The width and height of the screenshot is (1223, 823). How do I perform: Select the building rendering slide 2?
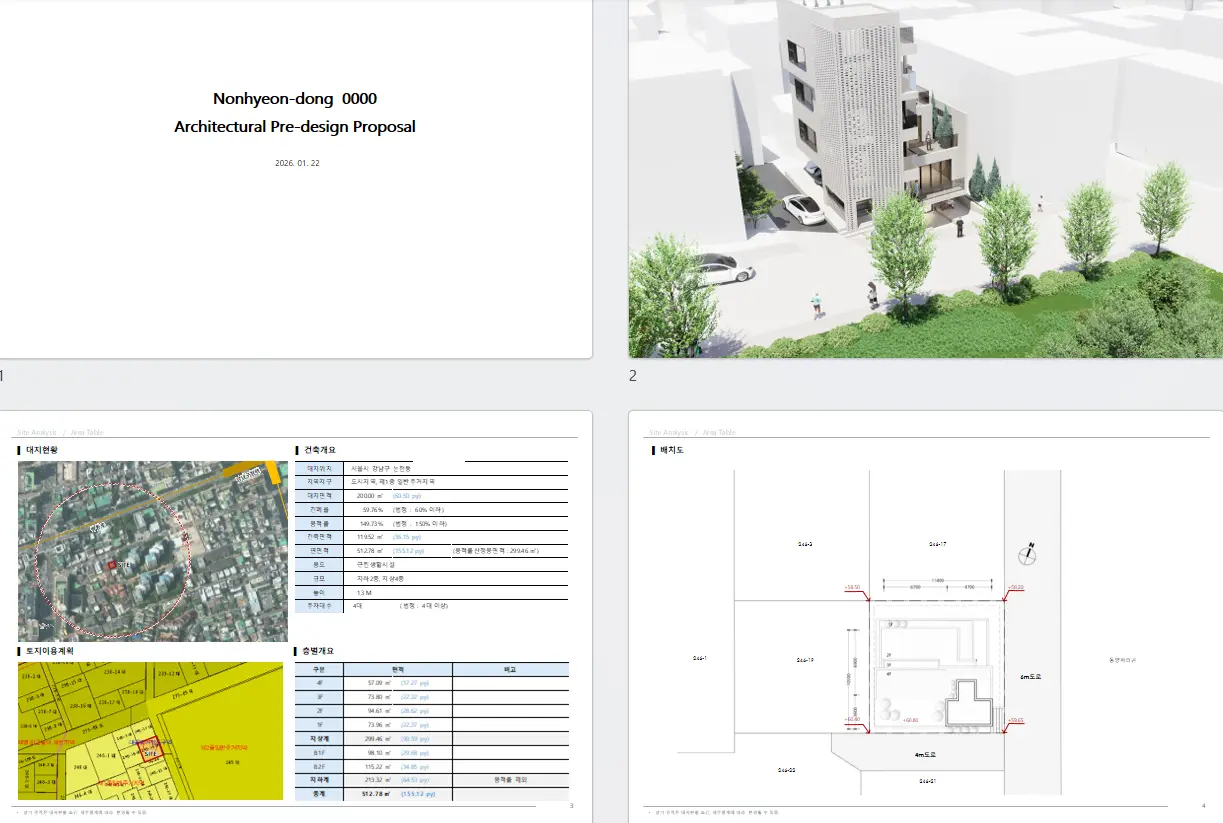[925, 178]
